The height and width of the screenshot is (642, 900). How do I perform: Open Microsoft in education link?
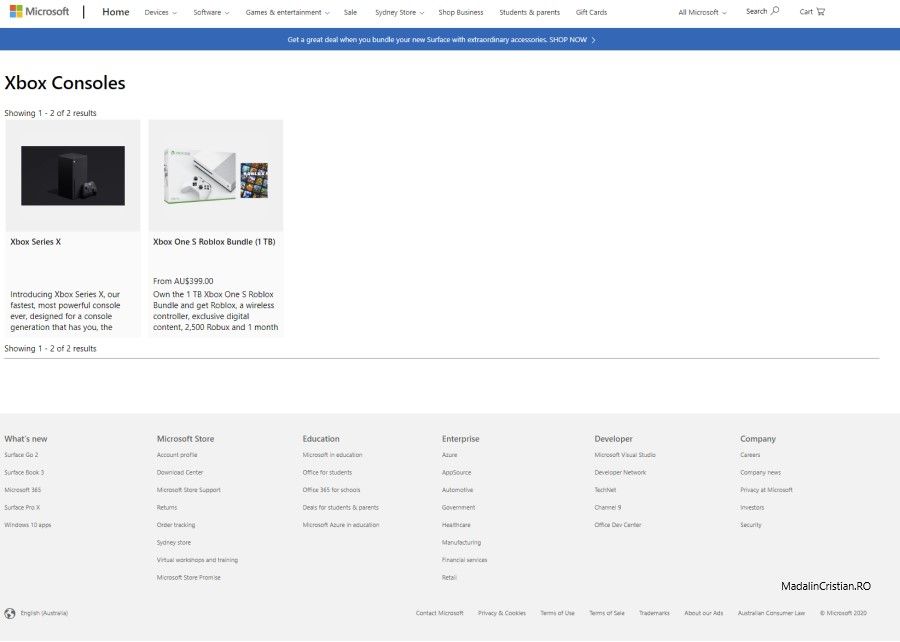coord(332,455)
